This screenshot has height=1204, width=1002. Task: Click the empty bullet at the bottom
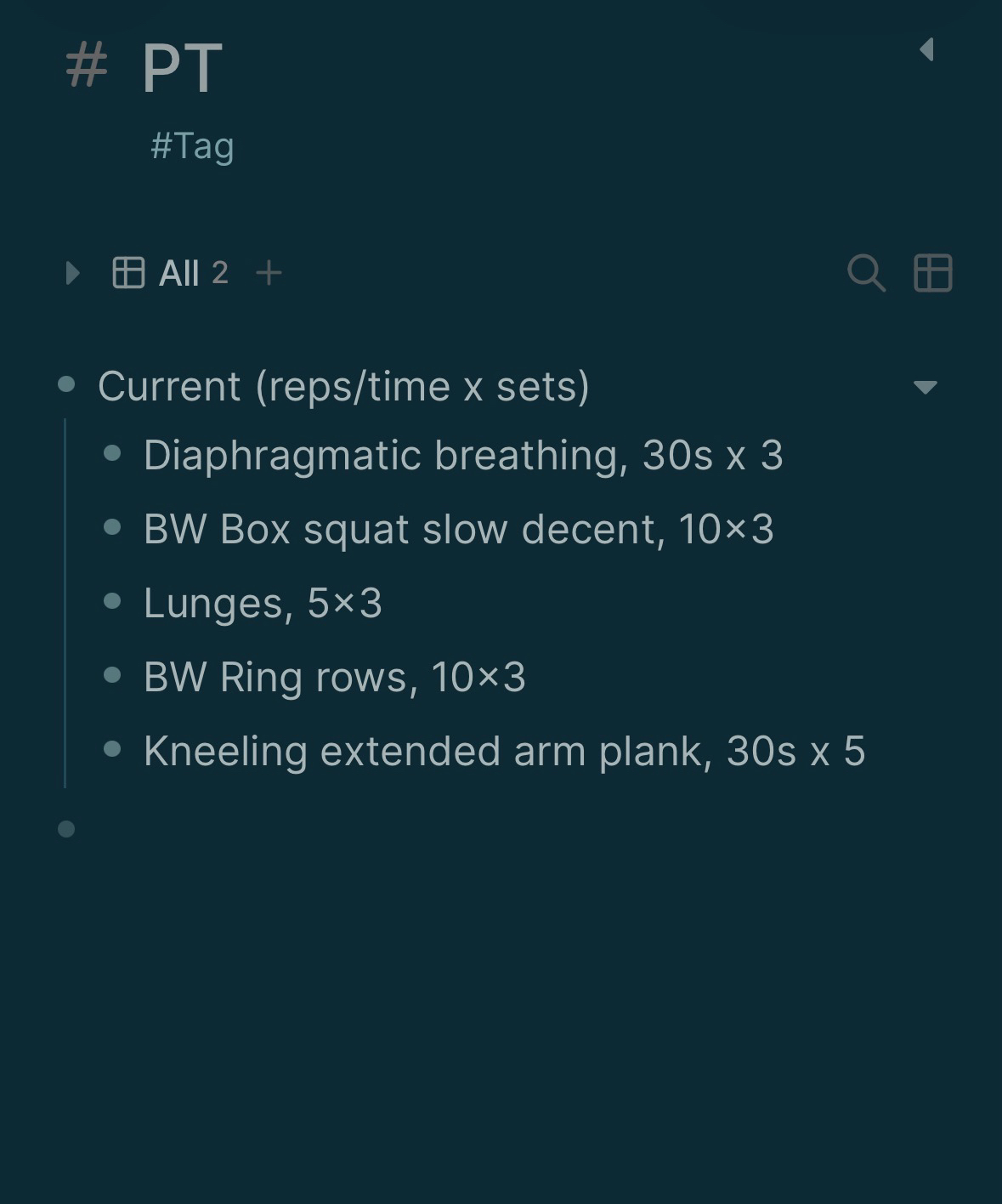[66, 829]
